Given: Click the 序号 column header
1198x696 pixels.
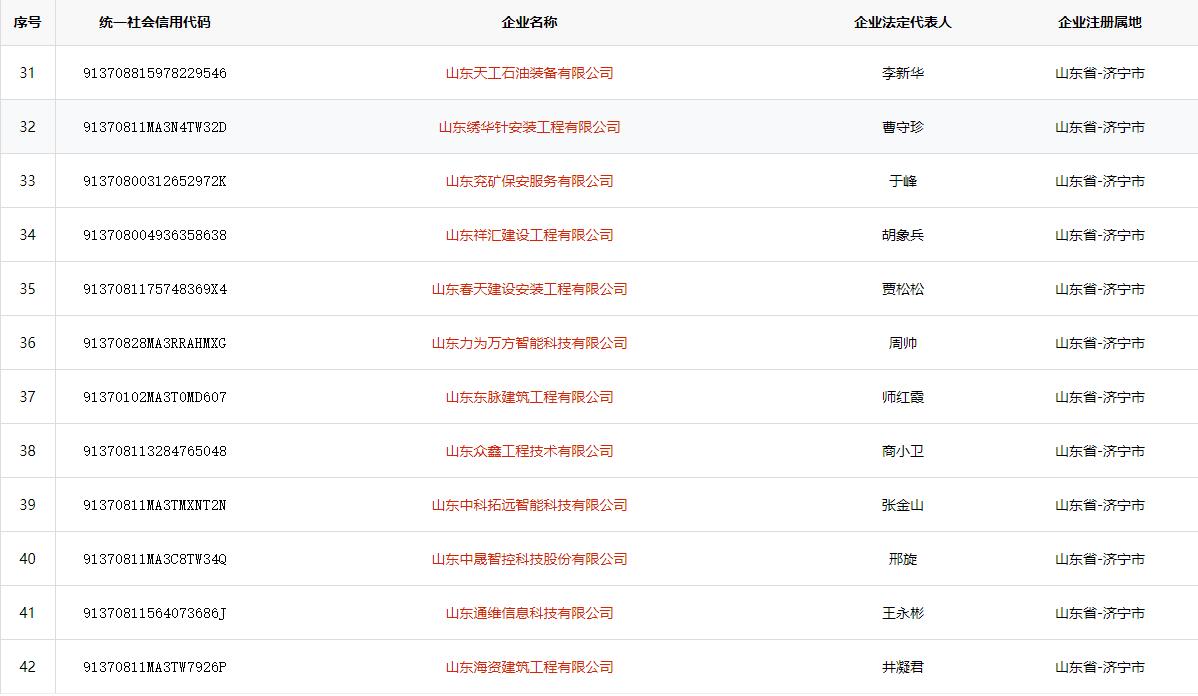Looking at the screenshot, I should [27, 22].
